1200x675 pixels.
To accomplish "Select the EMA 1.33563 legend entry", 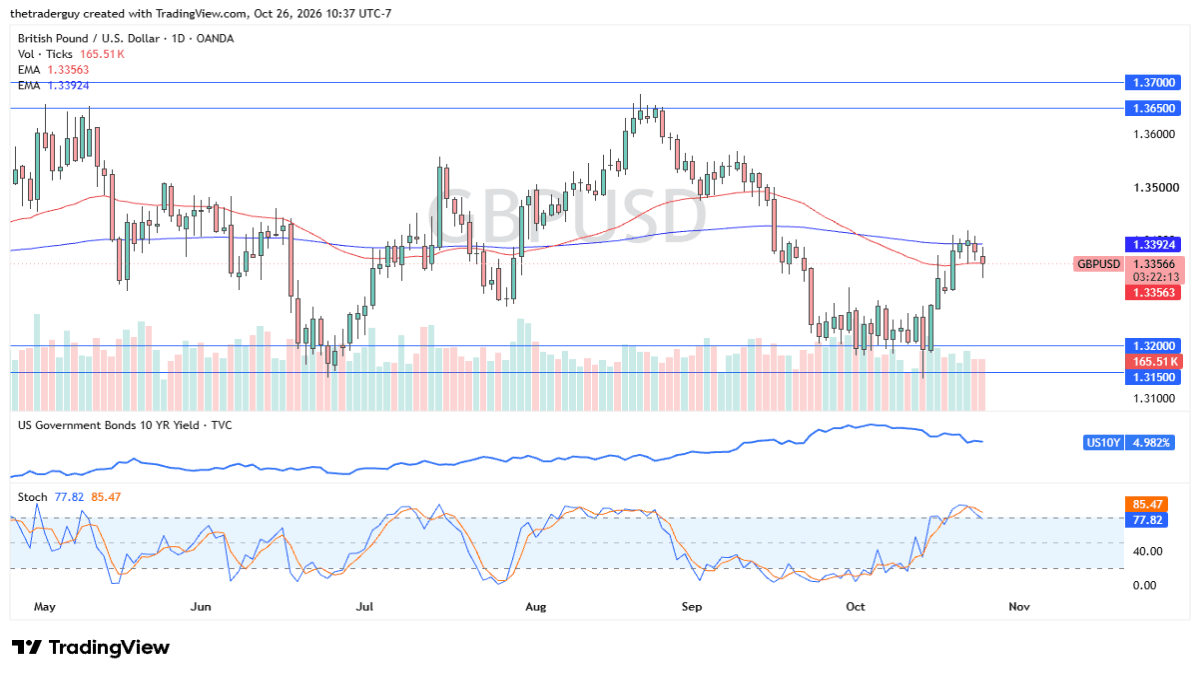I will pos(54,70).
